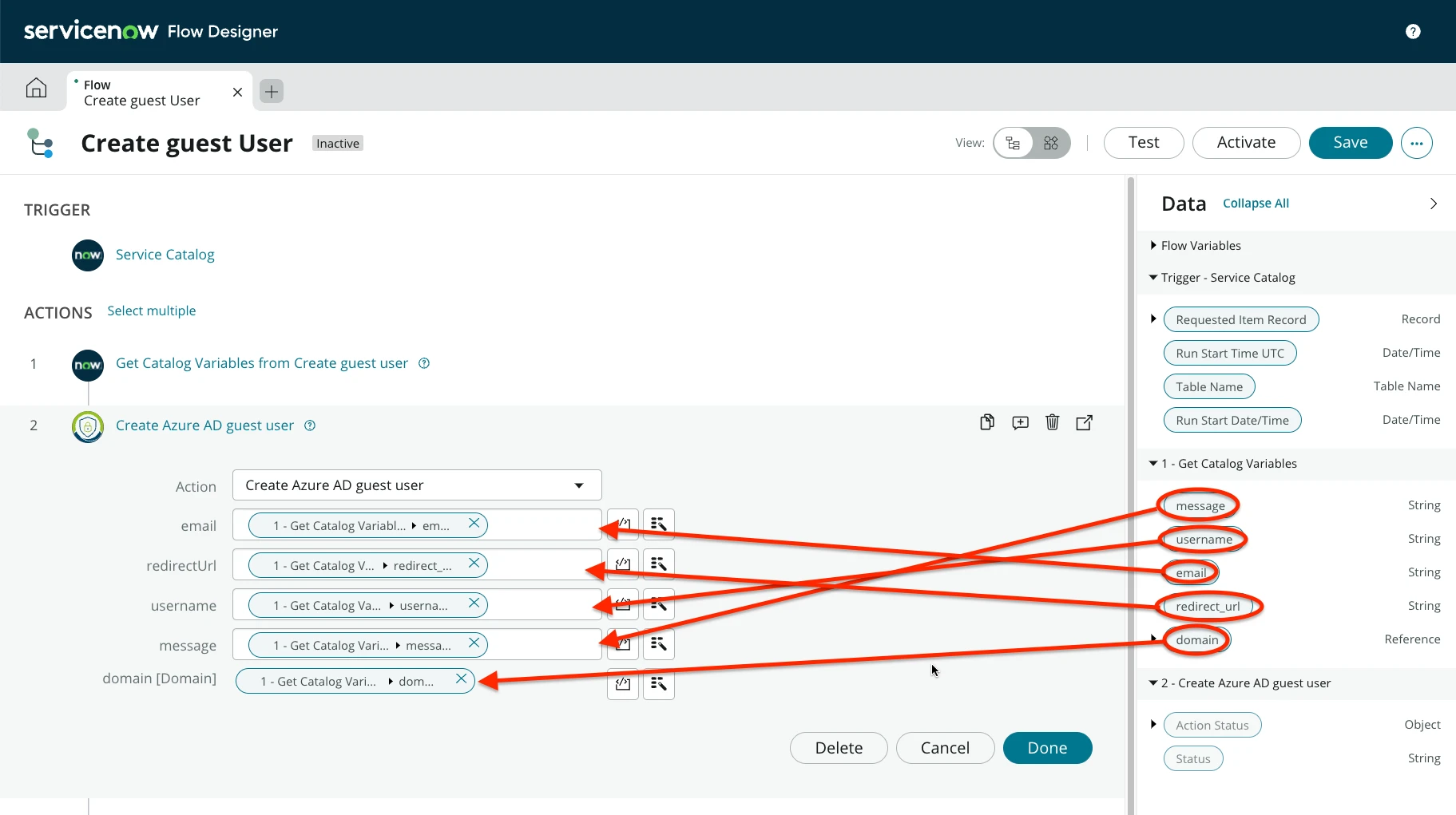Click the Flow Designer home icon
1456x815 pixels.
36,88
